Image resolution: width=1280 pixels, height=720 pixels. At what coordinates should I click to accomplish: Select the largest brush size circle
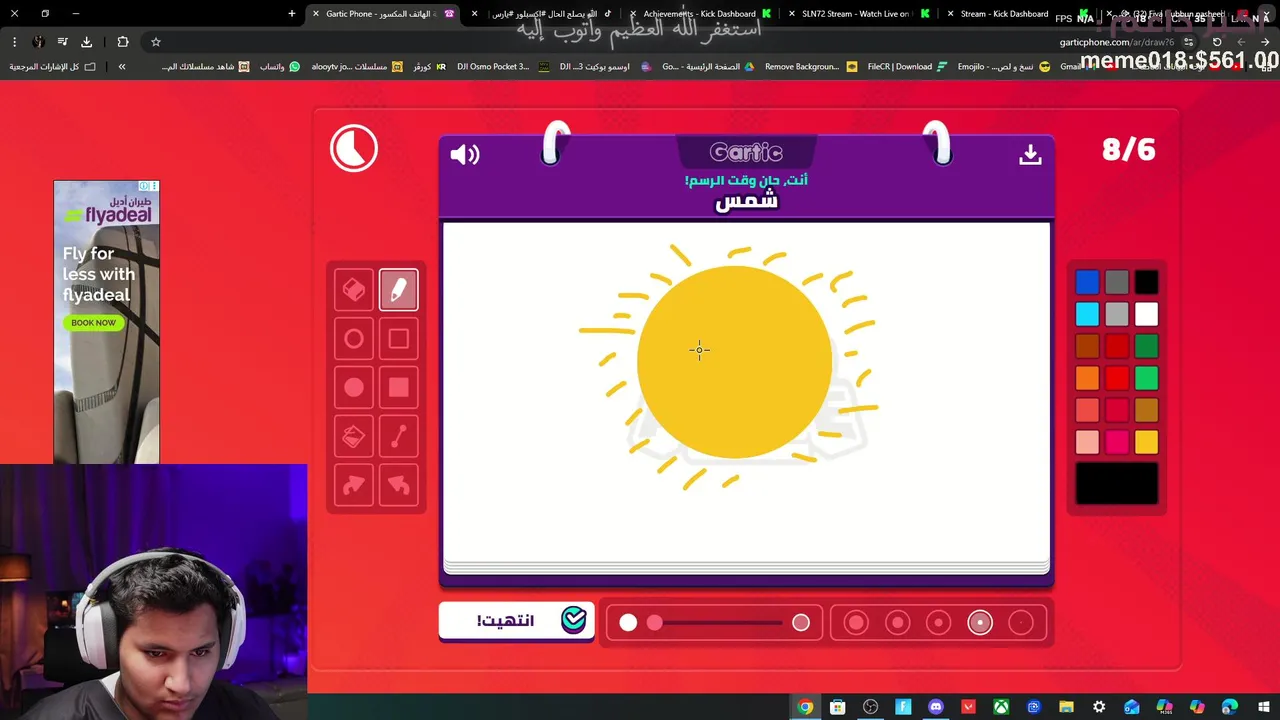pos(856,623)
